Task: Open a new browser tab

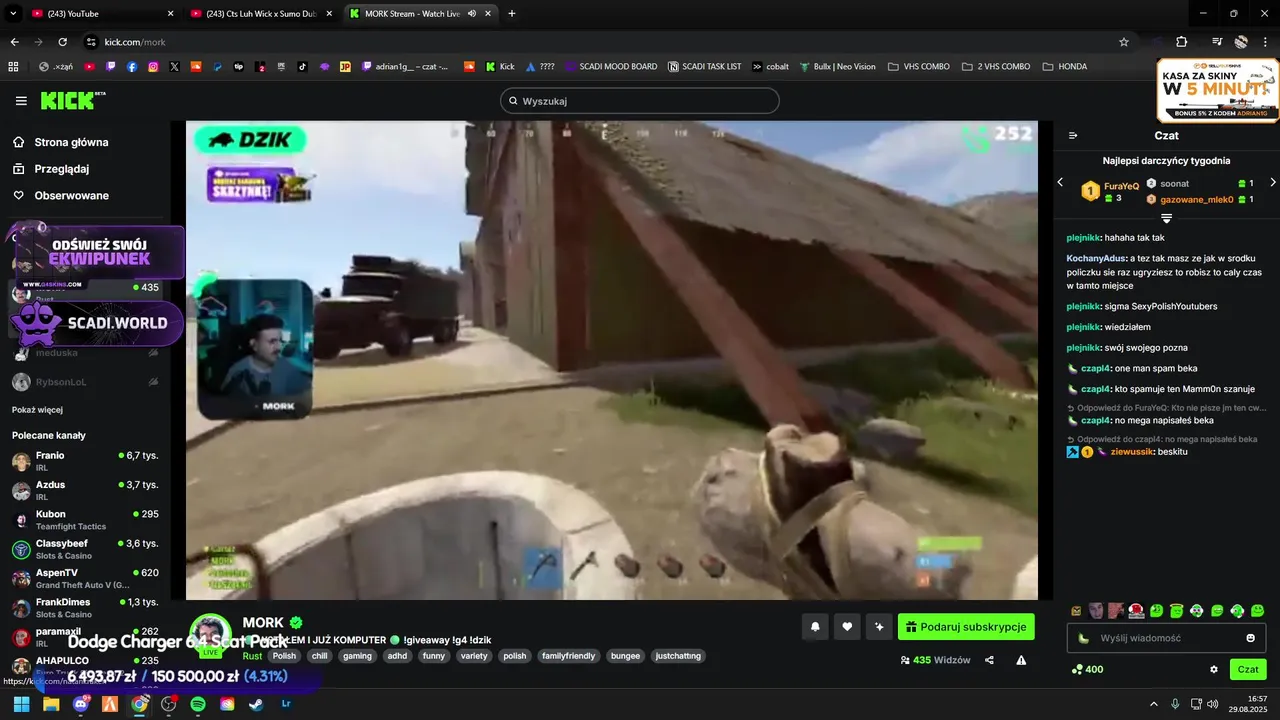Action: (512, 13)
